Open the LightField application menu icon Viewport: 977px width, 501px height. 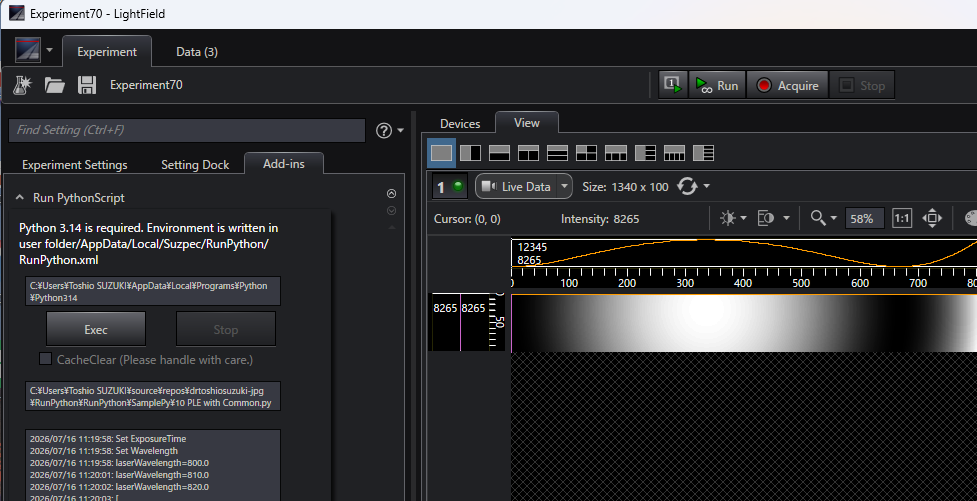pyautogui.click(x=28, y=50)
